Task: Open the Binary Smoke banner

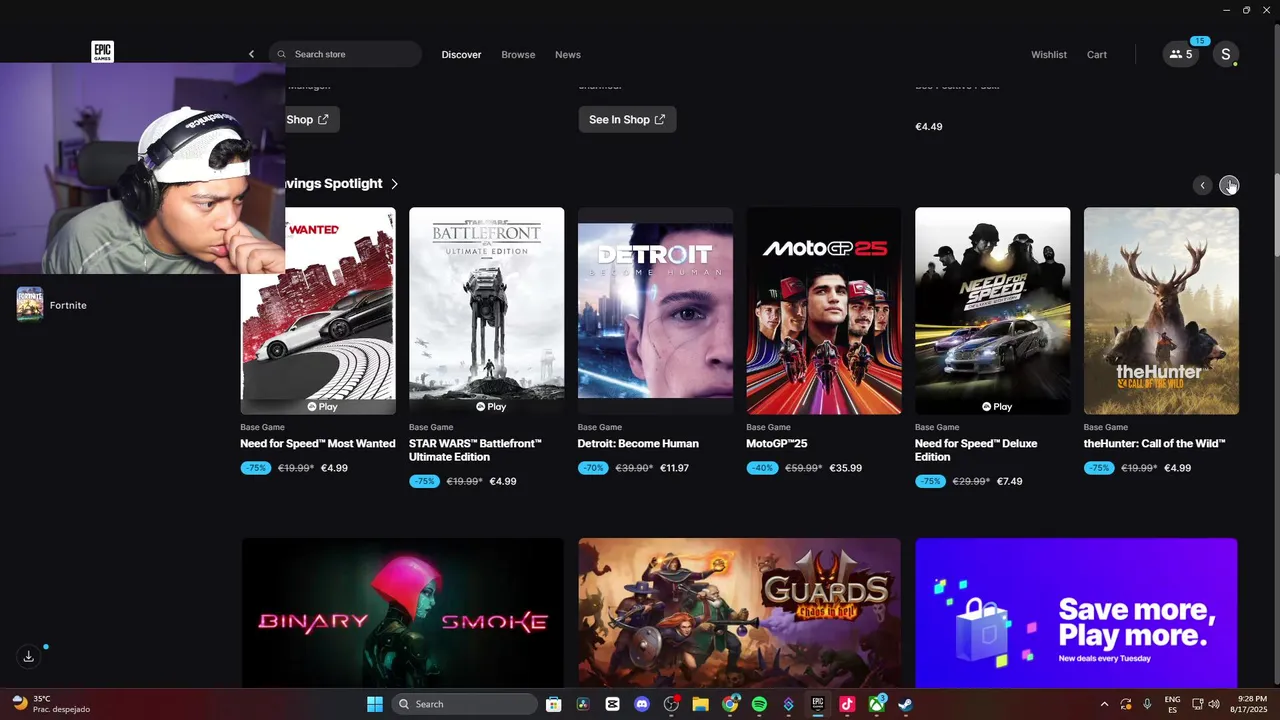Action: click(x=402, y=613)
